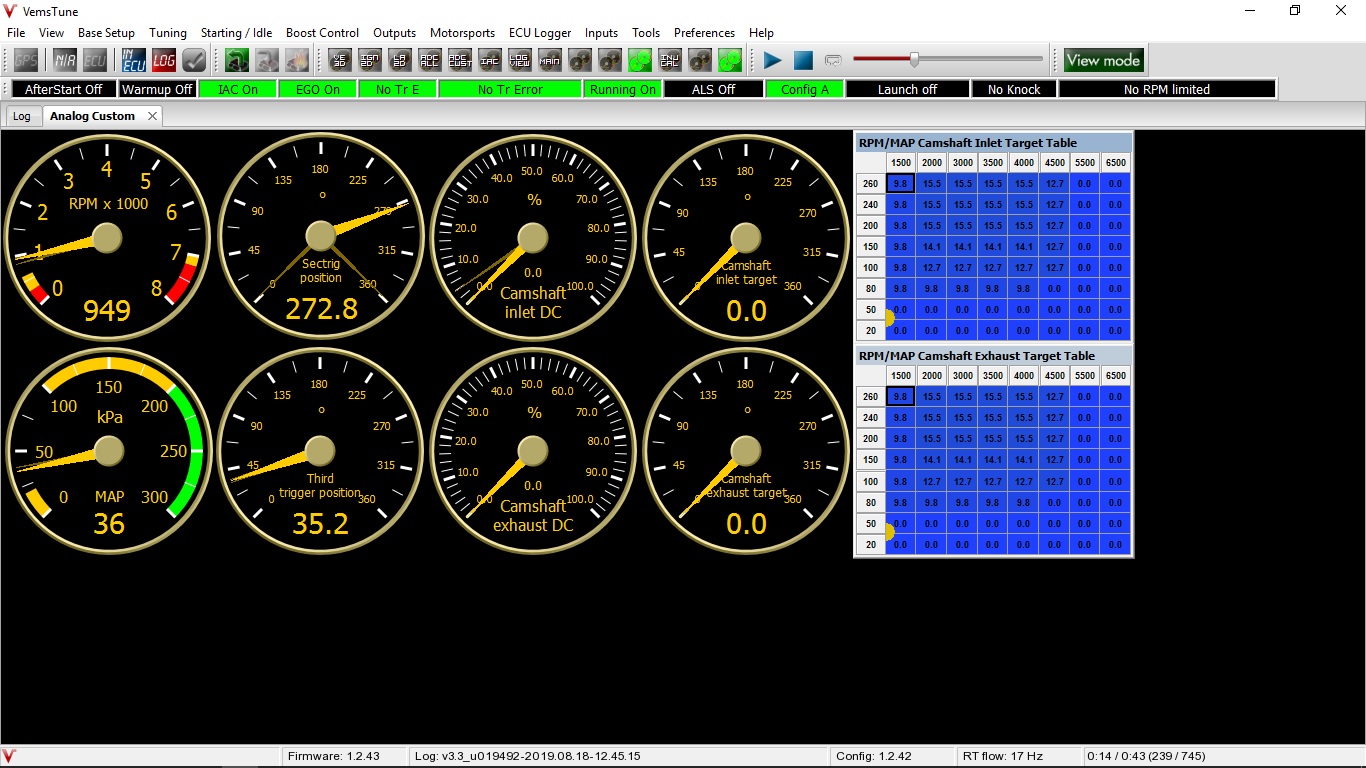Play the log playback
Viewport: 1366px width, 768px height.
773,60
